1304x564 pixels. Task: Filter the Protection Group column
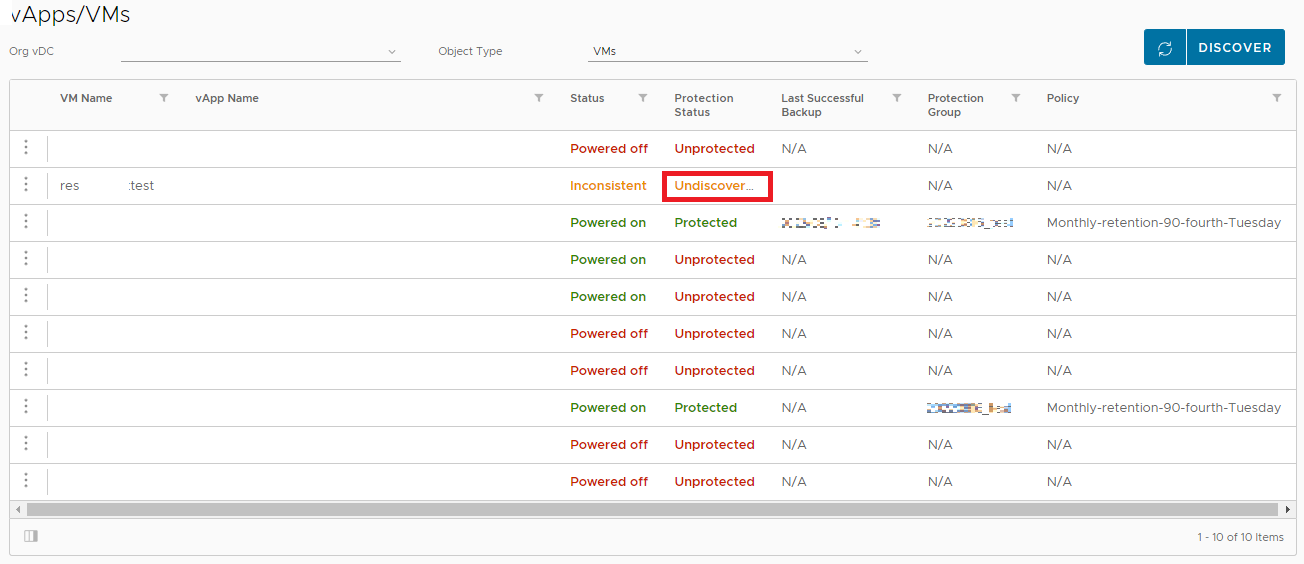click(1016, 98)
